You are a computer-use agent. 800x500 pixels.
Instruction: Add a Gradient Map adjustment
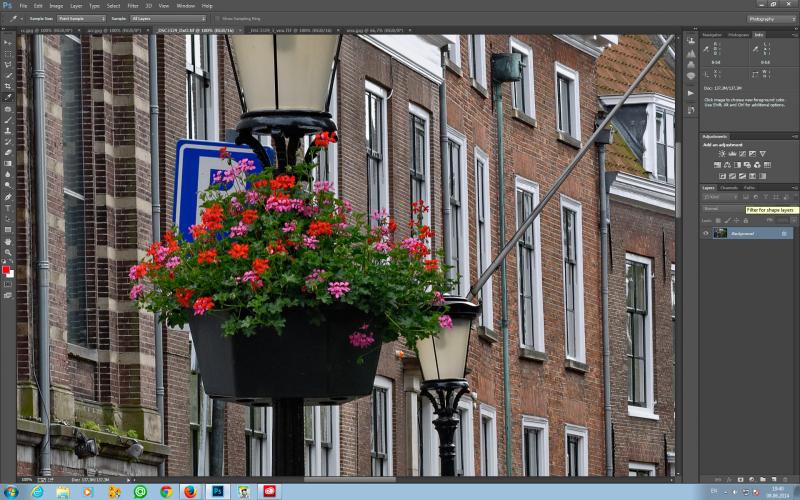762,176
